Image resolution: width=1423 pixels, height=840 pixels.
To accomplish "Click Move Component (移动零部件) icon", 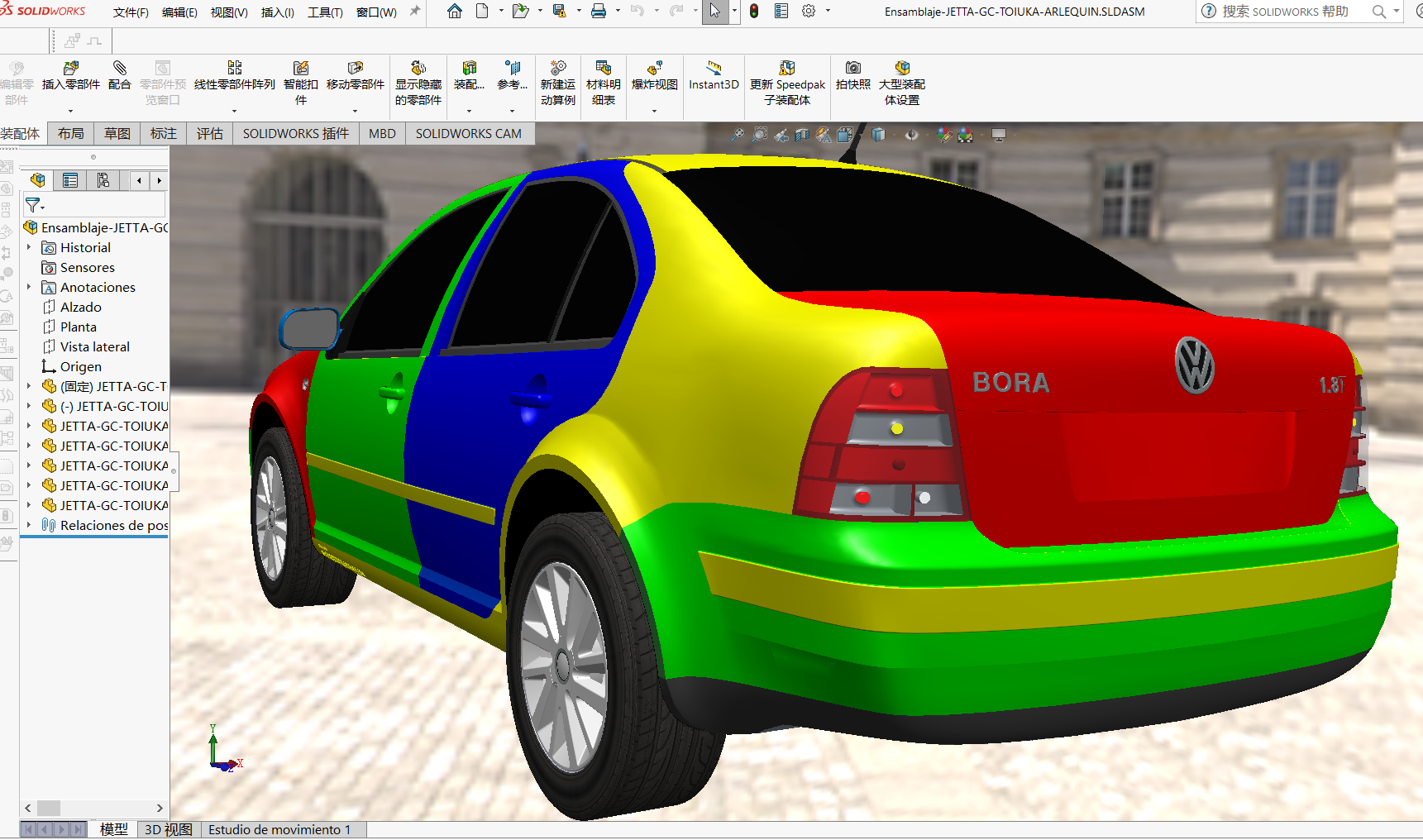I will (x=356, y=68).
